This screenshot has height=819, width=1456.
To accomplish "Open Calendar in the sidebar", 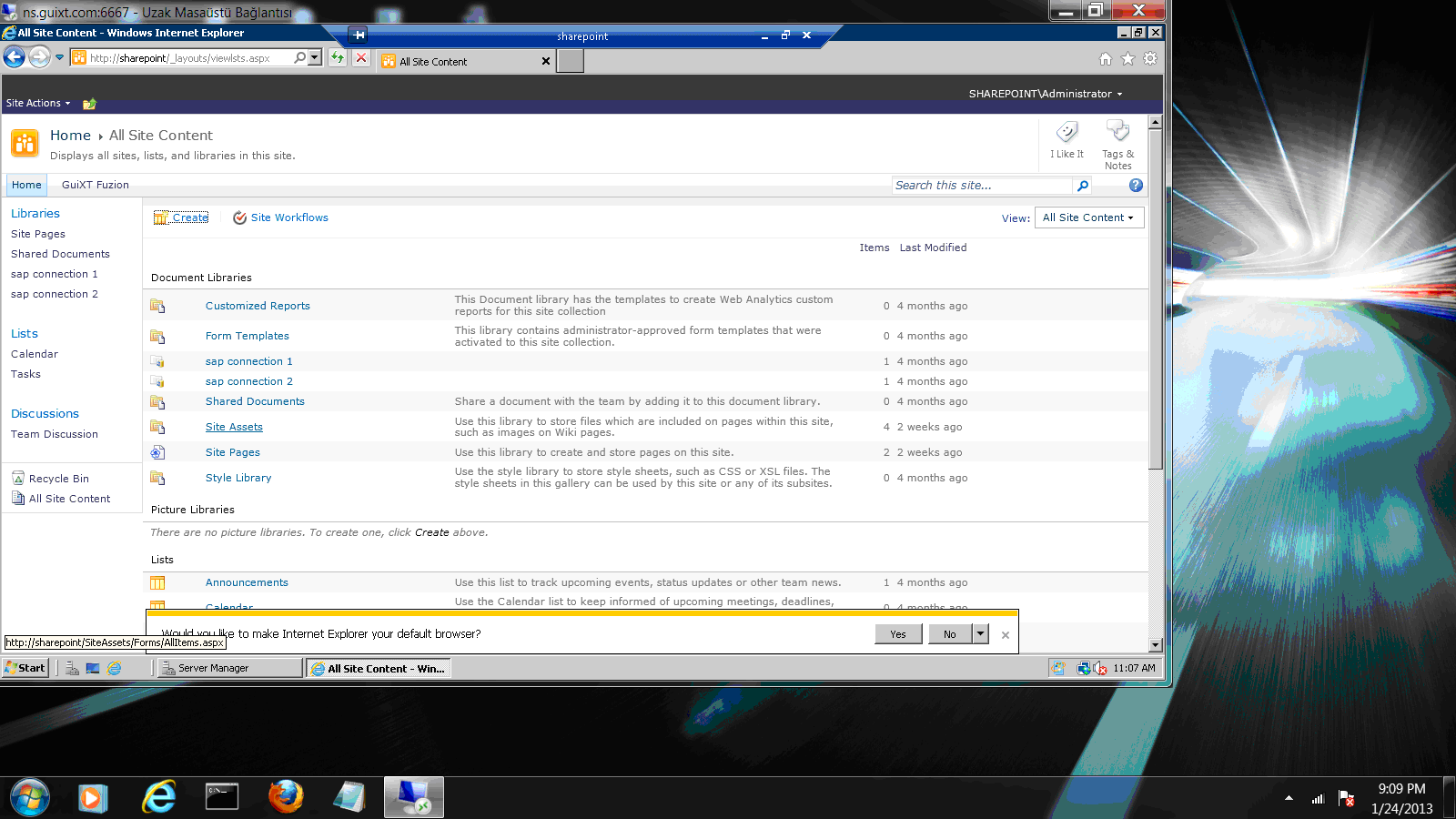I will point(35,354).
